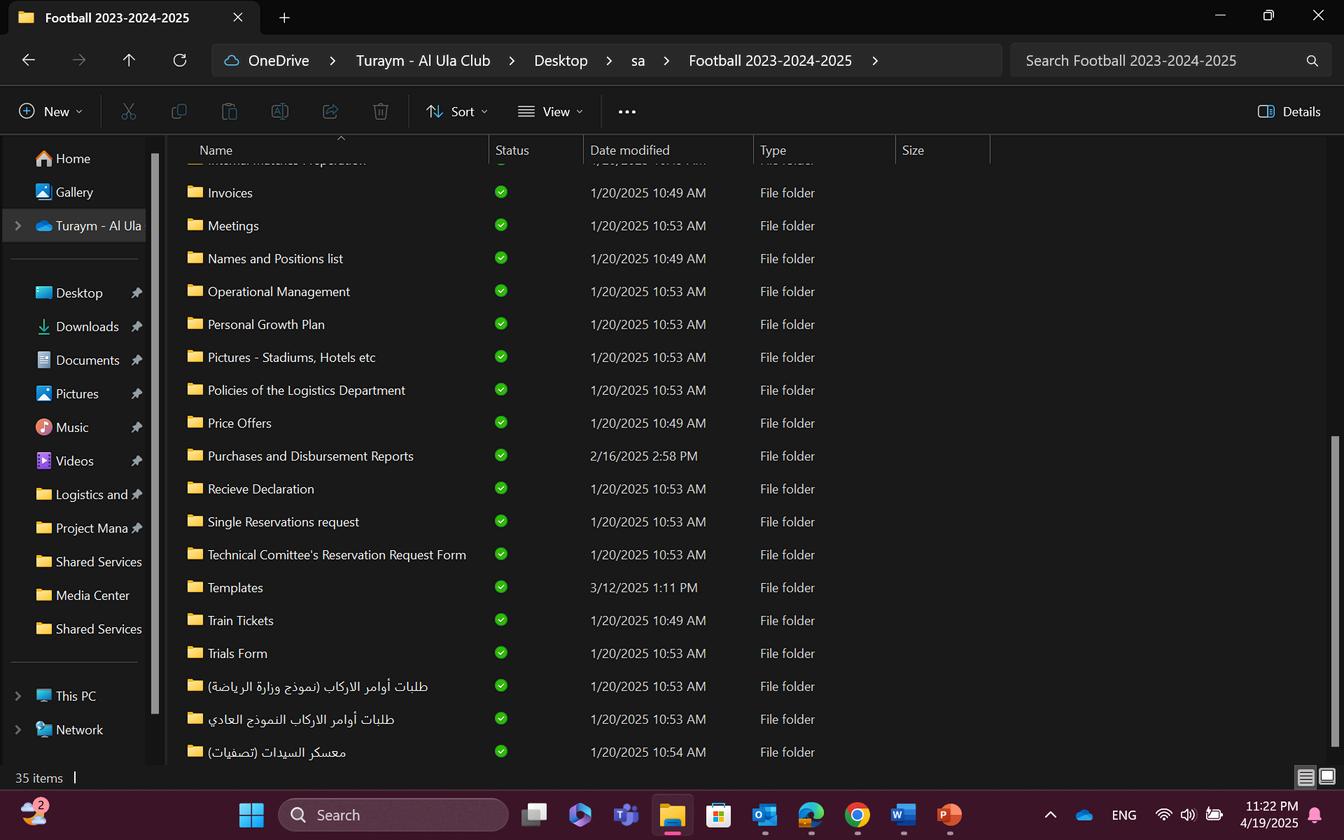Click the Back navigation arrow

tap(28, 60)
